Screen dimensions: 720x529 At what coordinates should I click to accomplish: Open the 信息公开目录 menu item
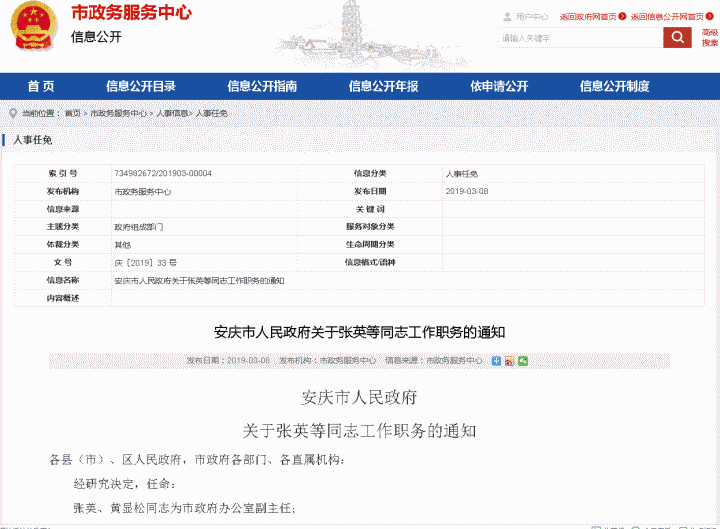141,86
